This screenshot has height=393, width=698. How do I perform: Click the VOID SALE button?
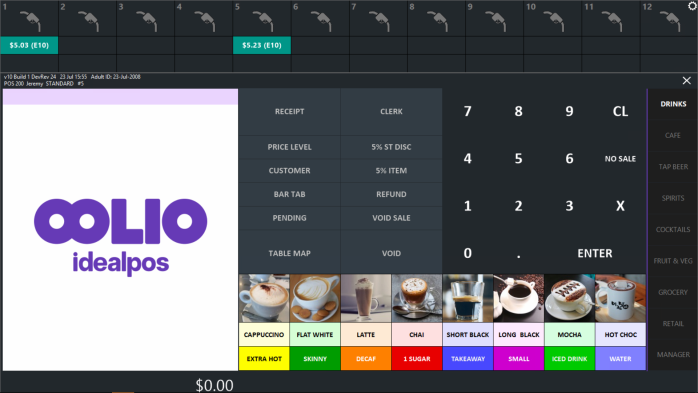click(x=391, y=218)
